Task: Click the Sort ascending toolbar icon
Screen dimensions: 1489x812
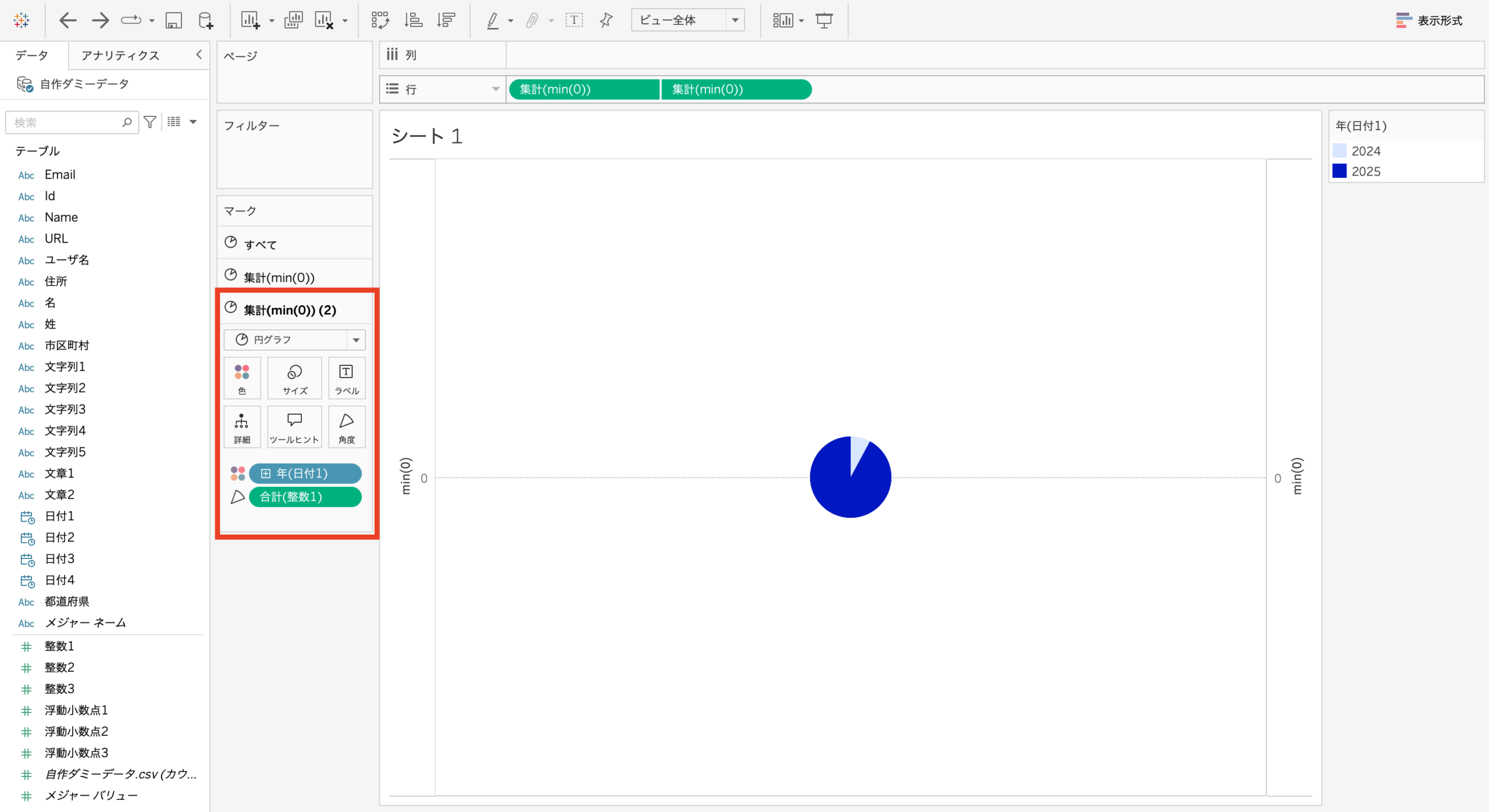Action: tap(414, 20)
